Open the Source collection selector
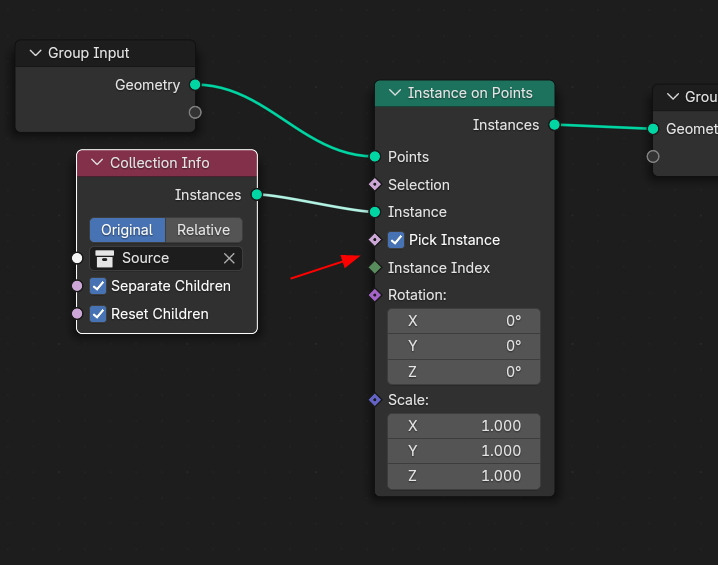The width and height of the screenshot is (718, 565). tap(166, 258)
